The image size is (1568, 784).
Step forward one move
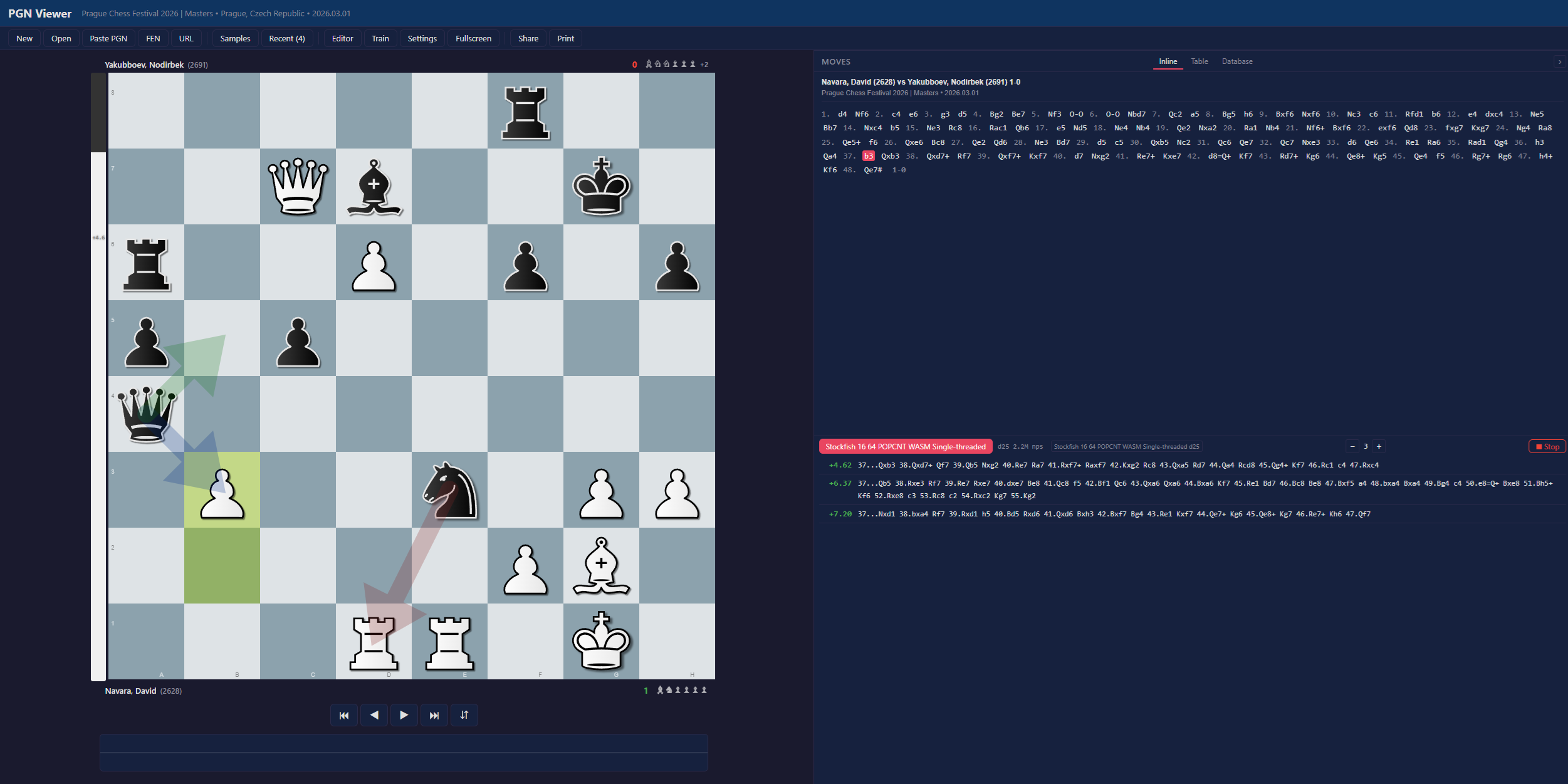[x=404, y=715]
